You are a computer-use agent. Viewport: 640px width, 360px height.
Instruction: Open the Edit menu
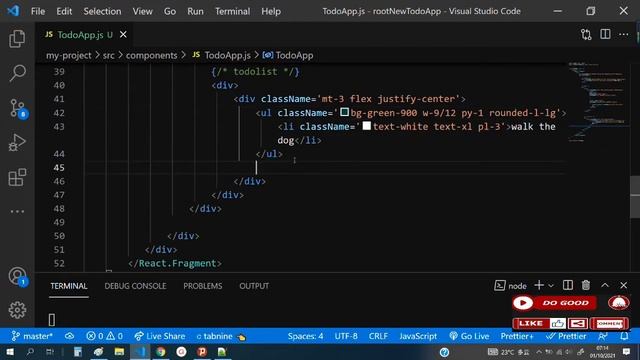pos(64,11)
